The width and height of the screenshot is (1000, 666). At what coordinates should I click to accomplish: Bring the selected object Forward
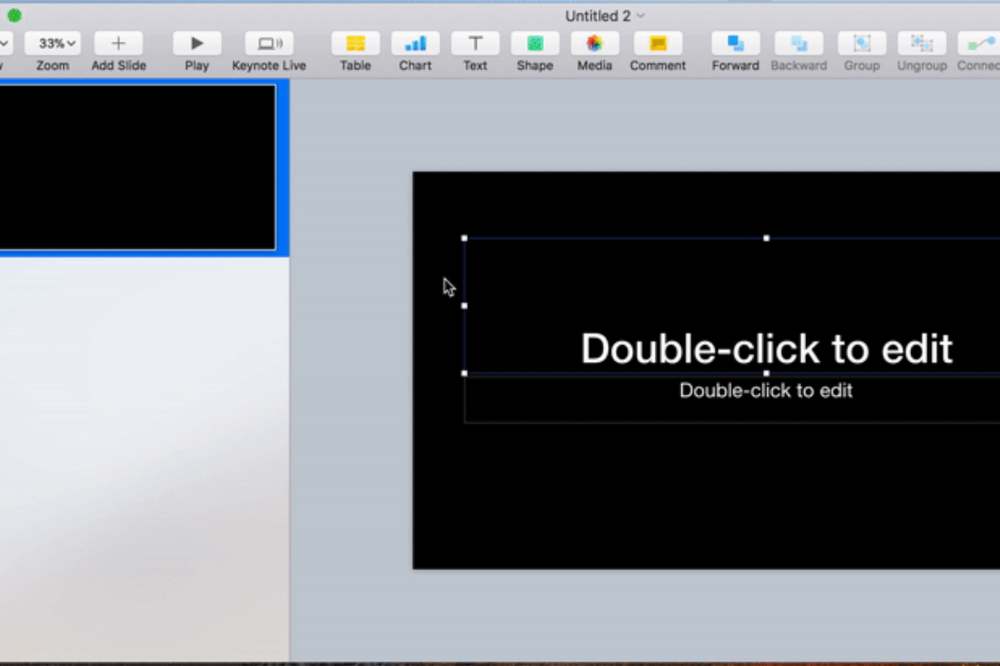735,43
